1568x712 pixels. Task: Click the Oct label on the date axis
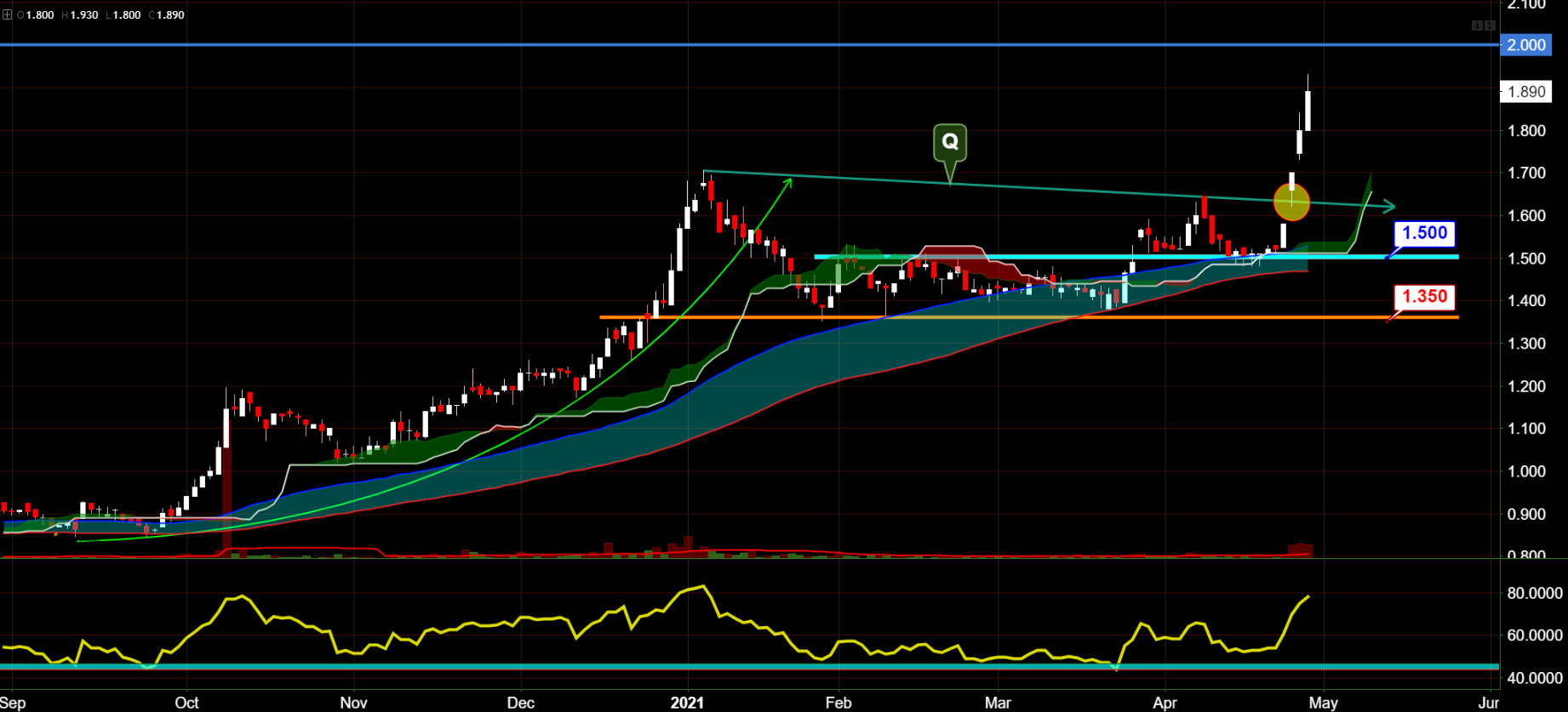click(x=186, y=703)
